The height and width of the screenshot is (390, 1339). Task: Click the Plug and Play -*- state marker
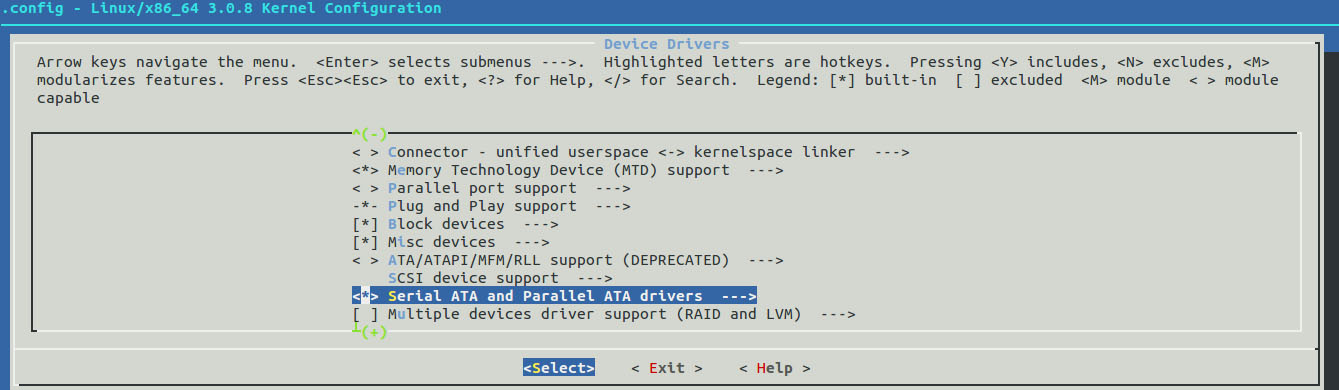tap(366, 206)
